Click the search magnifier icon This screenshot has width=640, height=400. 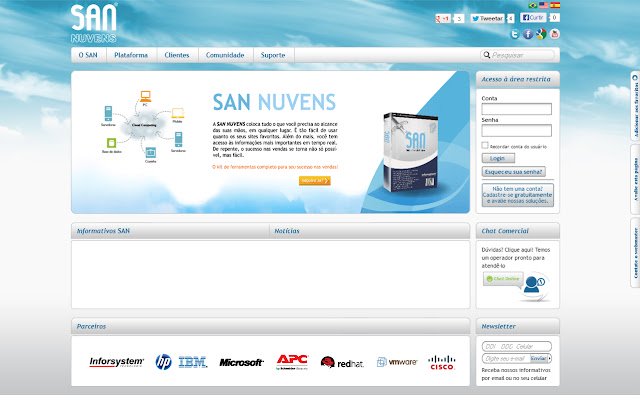point(487,55)
